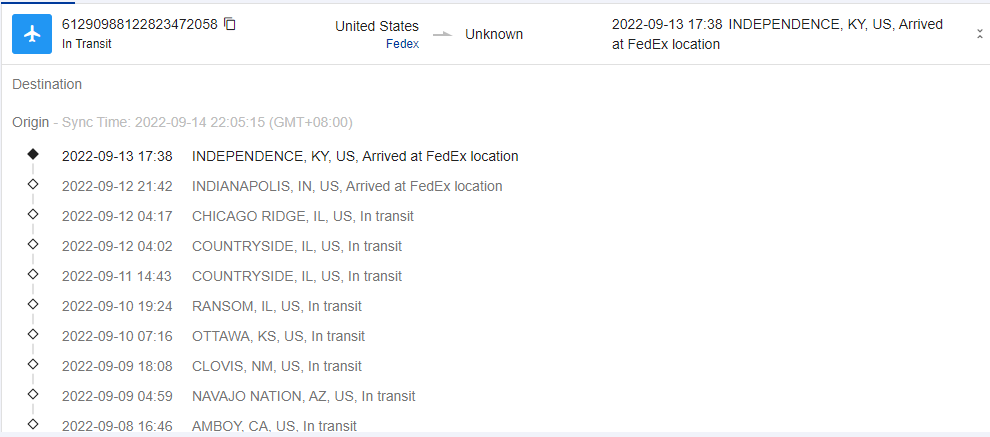Click the diamond marker for RANSOM, IL
This screenshot has width=990, height=437.
coord(33,305)
